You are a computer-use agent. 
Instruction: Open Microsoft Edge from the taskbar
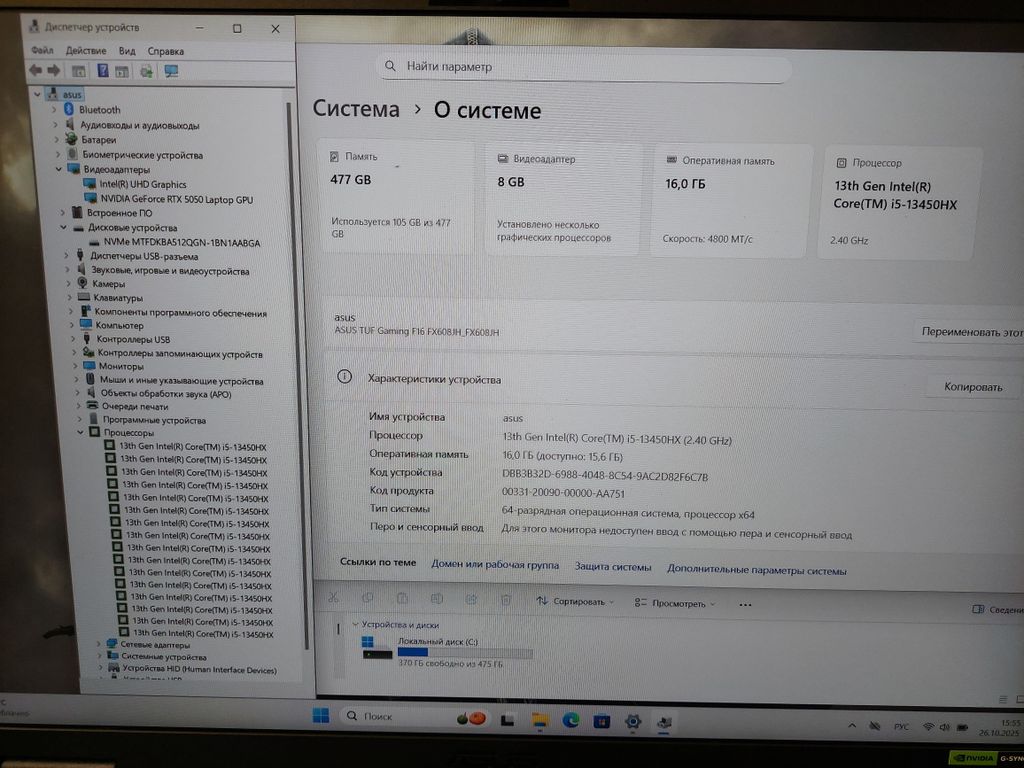point(570,719)
